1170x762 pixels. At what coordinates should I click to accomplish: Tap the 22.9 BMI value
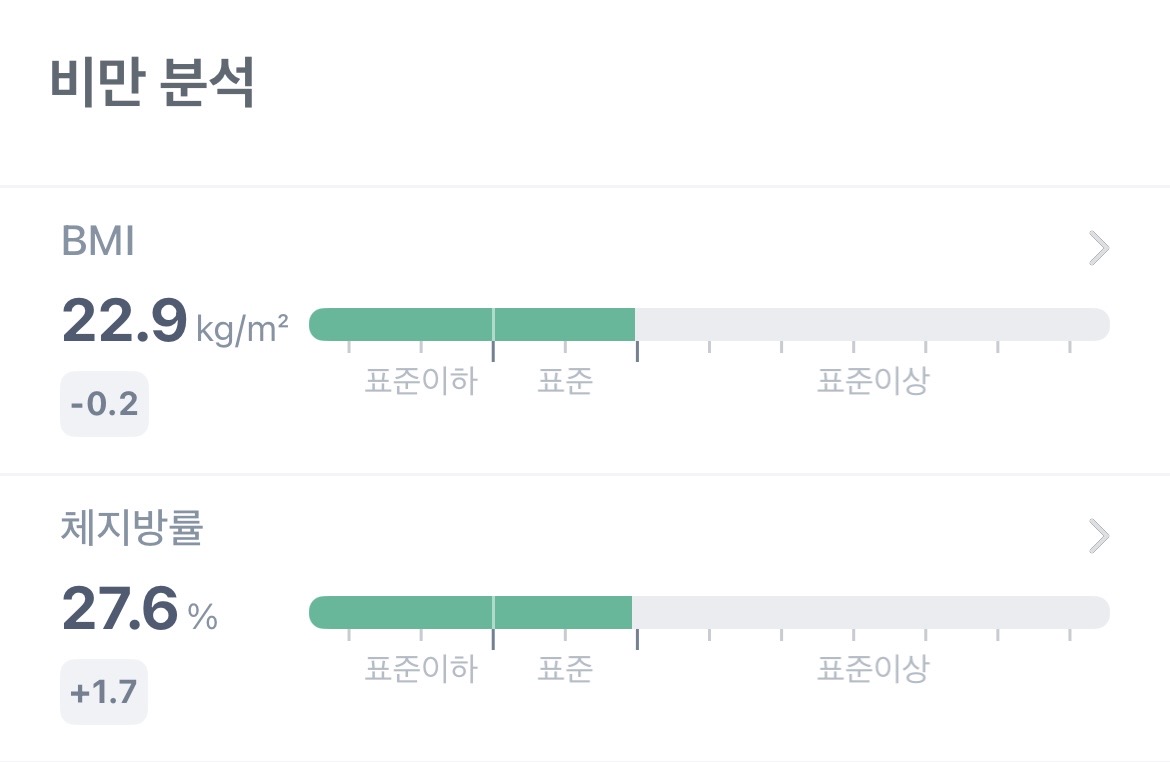click(x=124, y=322)
